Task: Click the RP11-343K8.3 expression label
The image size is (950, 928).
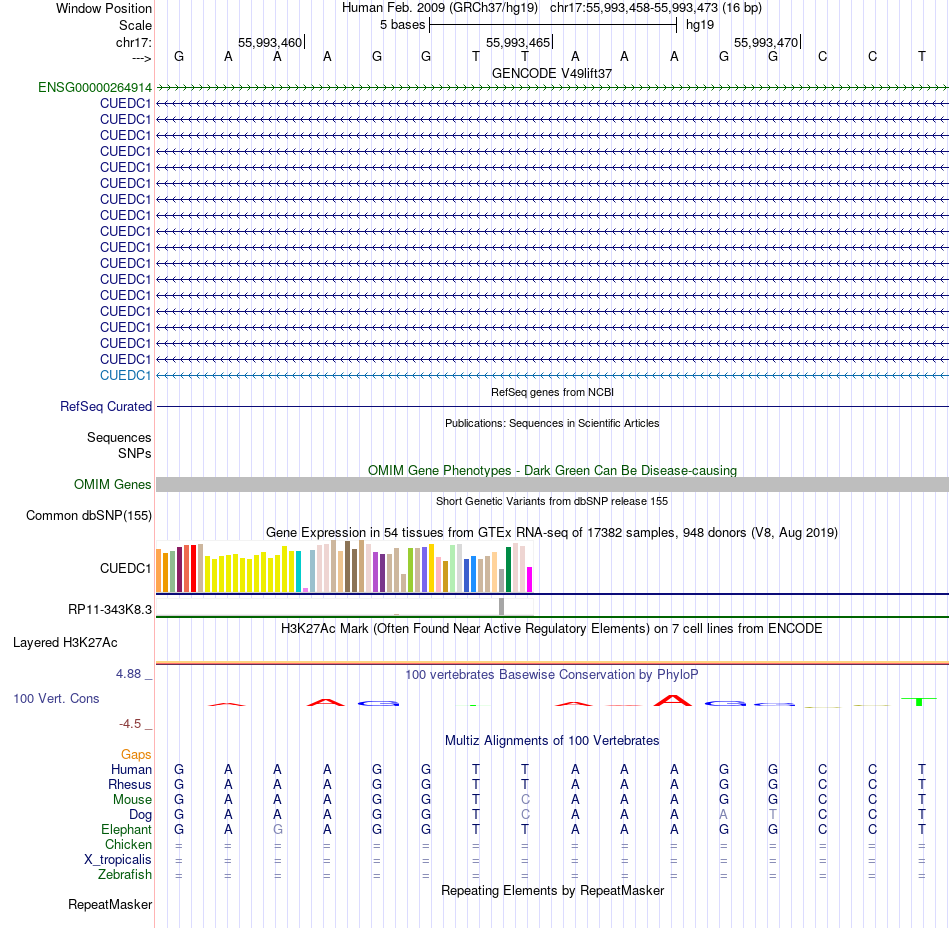Action: click(x=110, y=609)
